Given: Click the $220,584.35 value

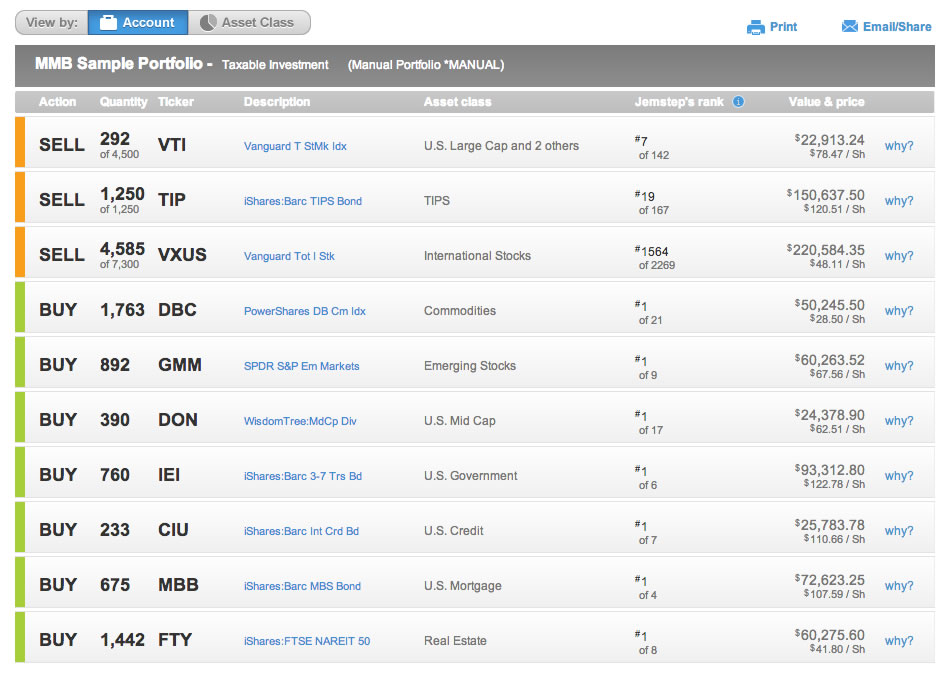Looking at the screenshot, I should [x=826, y=250].
